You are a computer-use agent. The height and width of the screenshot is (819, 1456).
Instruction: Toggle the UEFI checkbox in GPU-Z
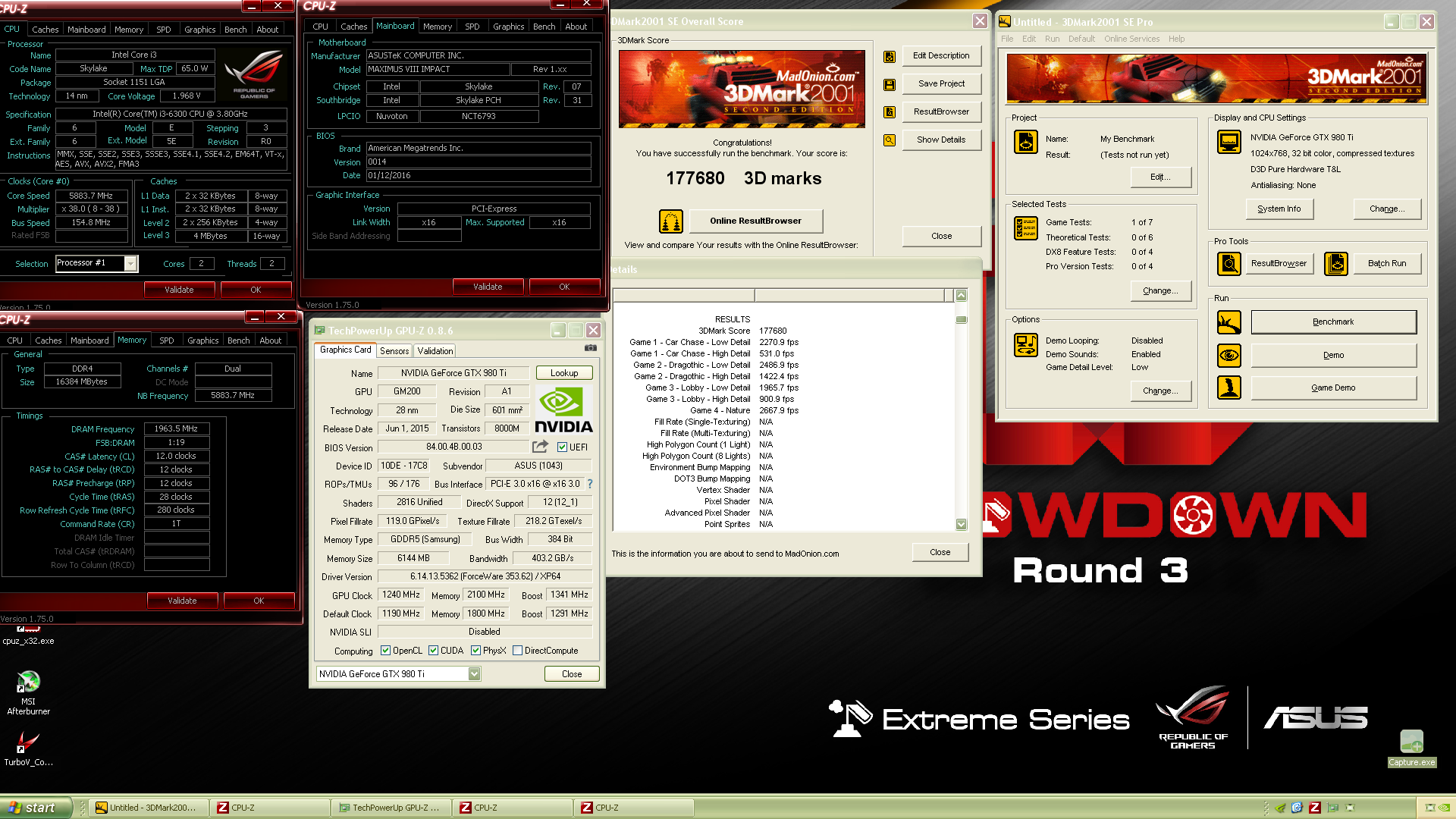563,447
